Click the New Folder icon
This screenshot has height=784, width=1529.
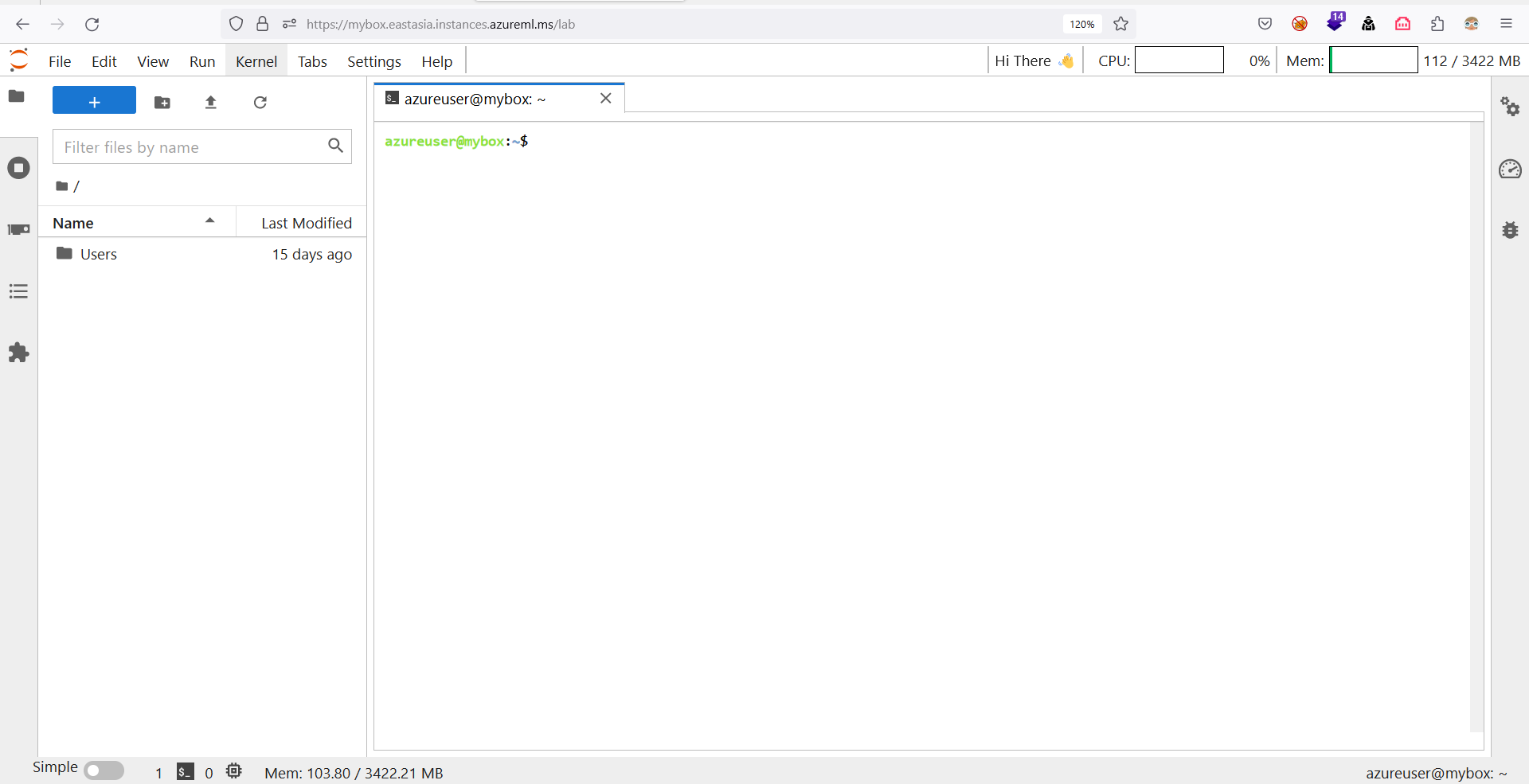(x=162, y=103)
